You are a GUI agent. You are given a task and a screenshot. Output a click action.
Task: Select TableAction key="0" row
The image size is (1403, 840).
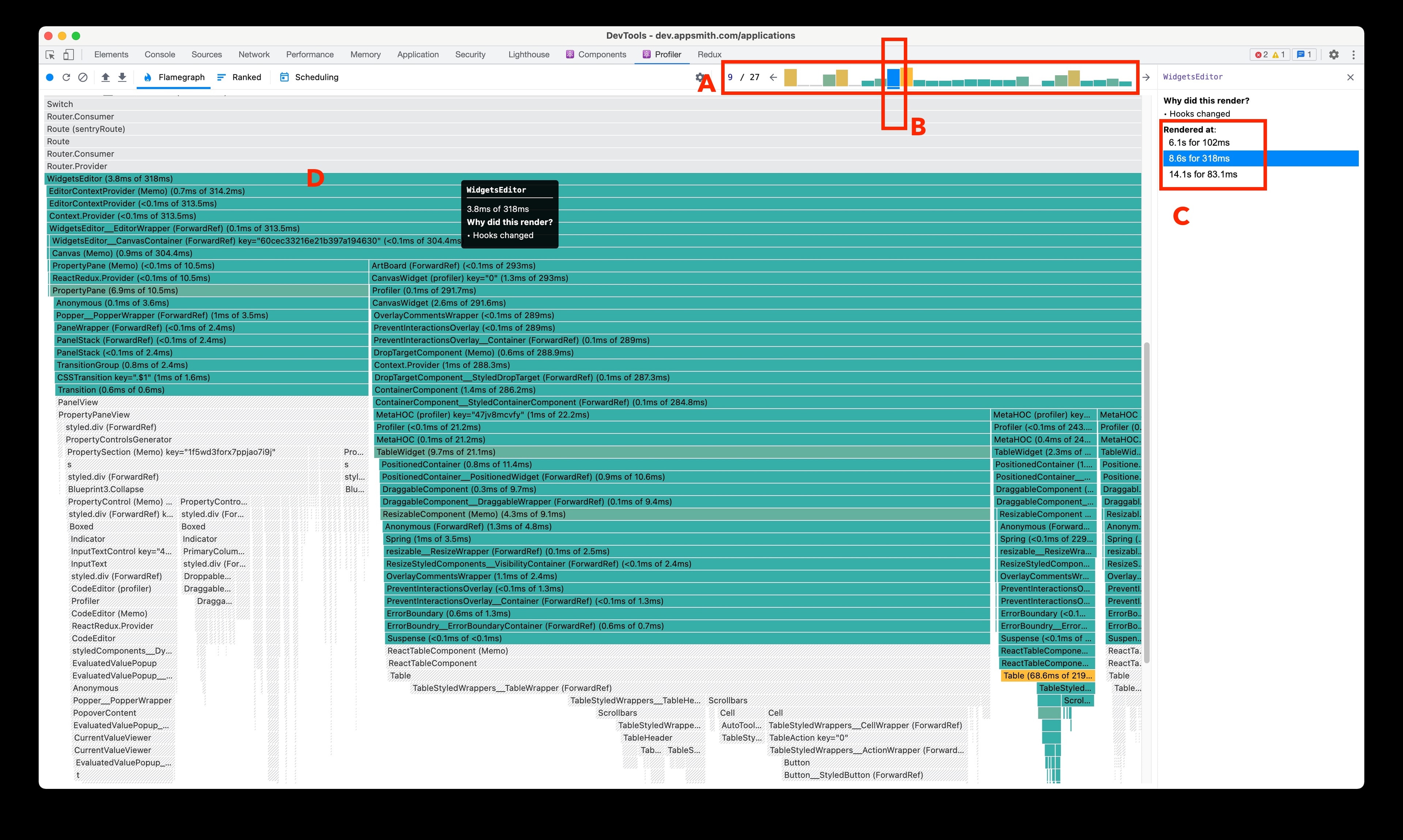[x=867, y=738]
